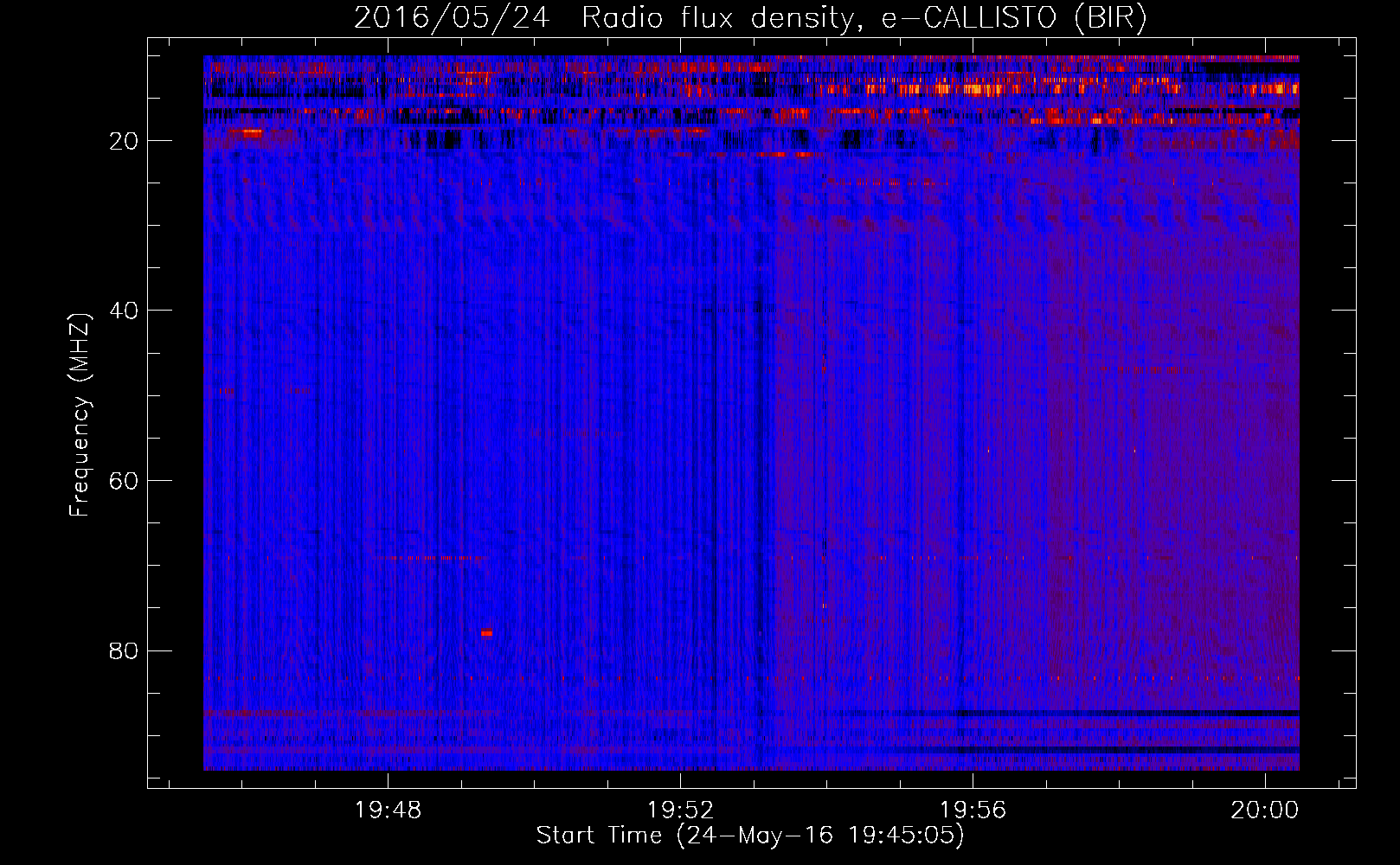Click the plot title "Radio flux density, e-CALLISTO (BIR)"
The width and height of the screenshot is (1400, 865).
point(864,18)
